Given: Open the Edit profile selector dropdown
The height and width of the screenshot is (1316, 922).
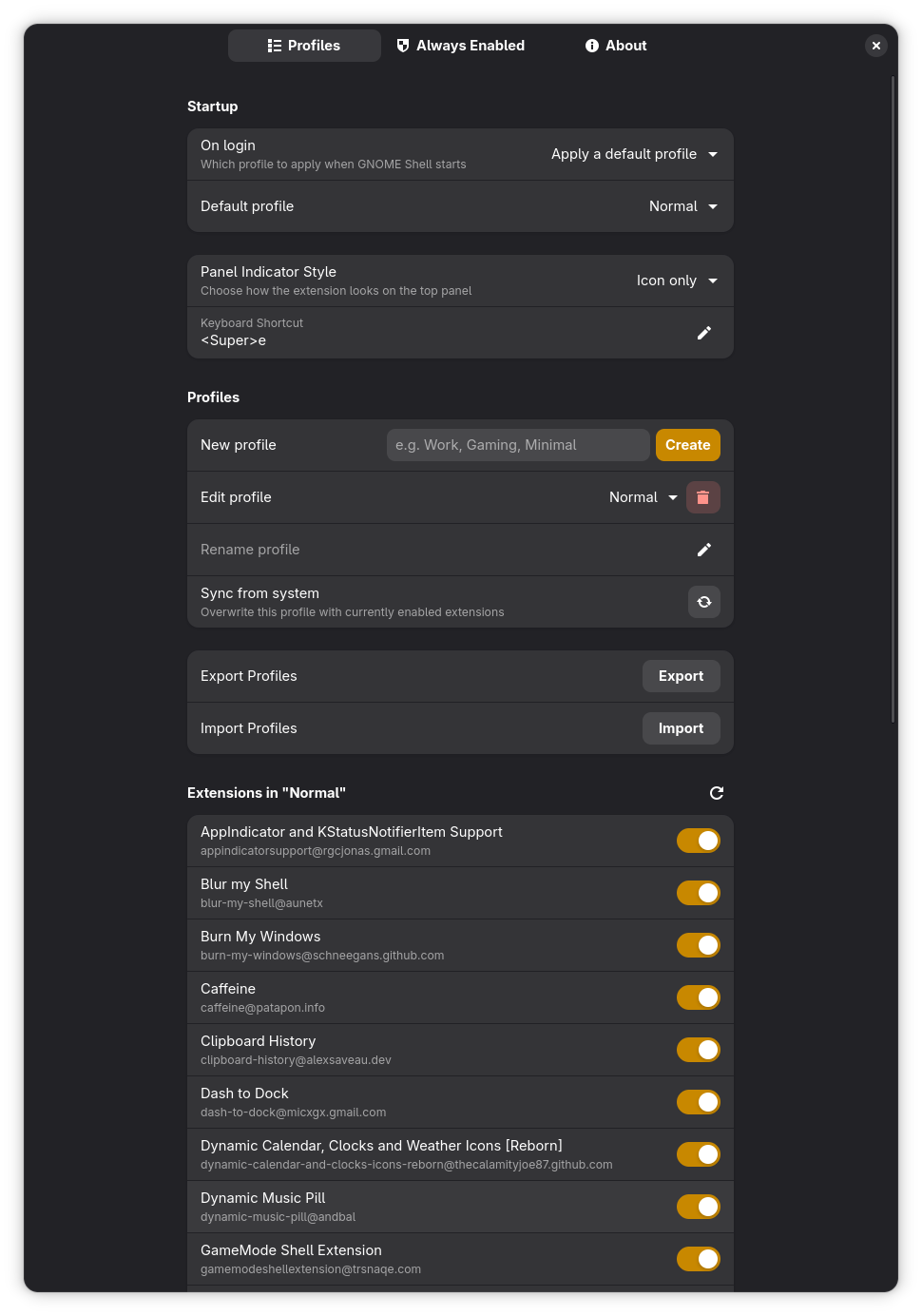Looking at the screenshot, I should click(x=643, y=497).
